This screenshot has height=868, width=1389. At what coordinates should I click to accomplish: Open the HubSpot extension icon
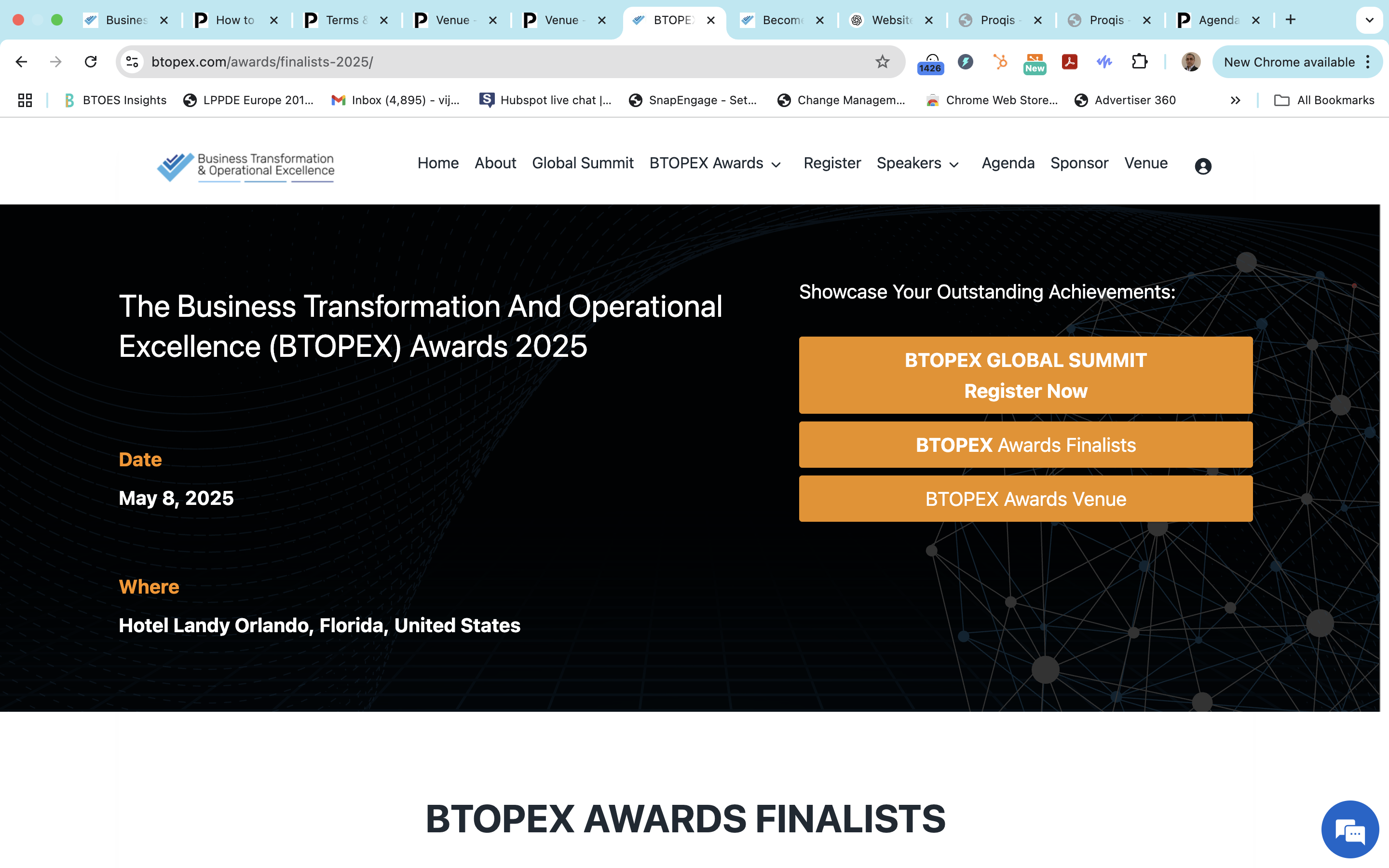tap(1000, 61)
